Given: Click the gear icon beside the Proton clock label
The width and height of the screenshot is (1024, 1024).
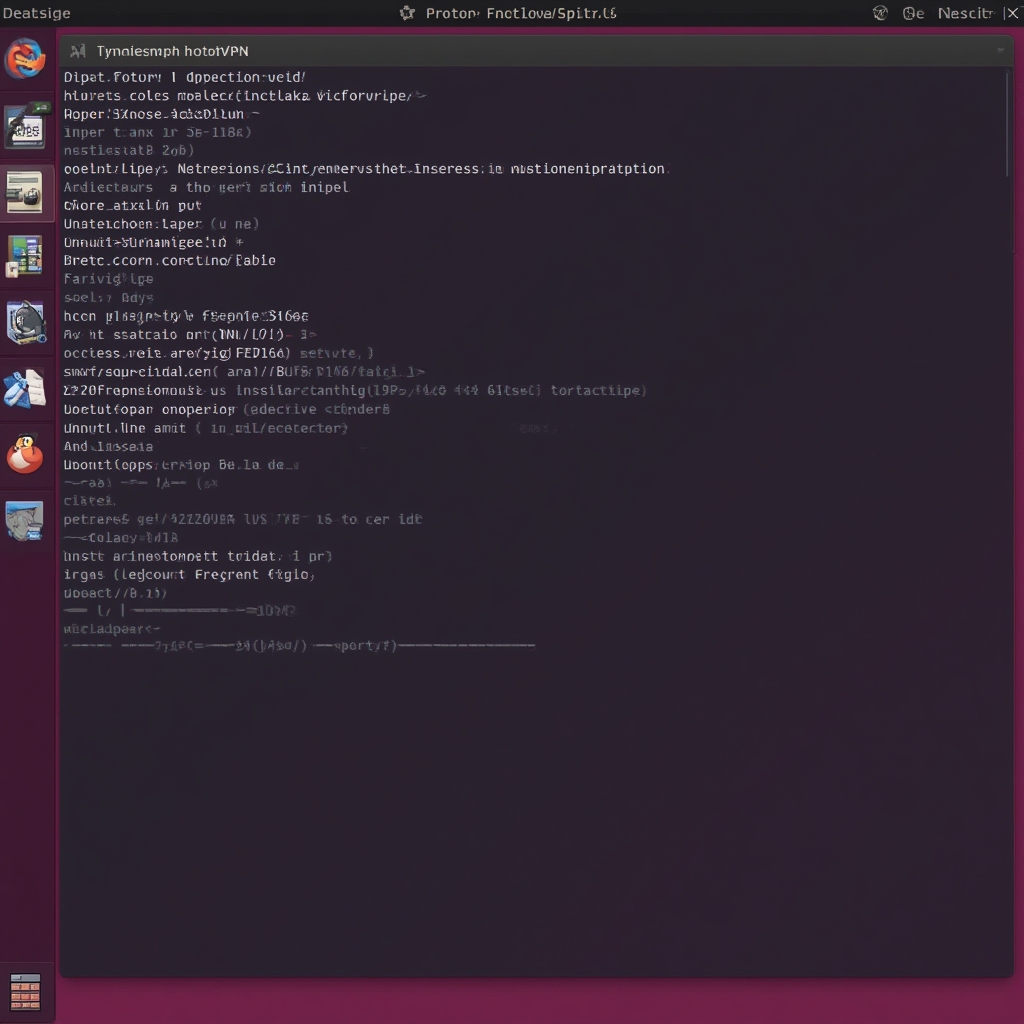Looking at the screenshot, I should click(406, 13).
